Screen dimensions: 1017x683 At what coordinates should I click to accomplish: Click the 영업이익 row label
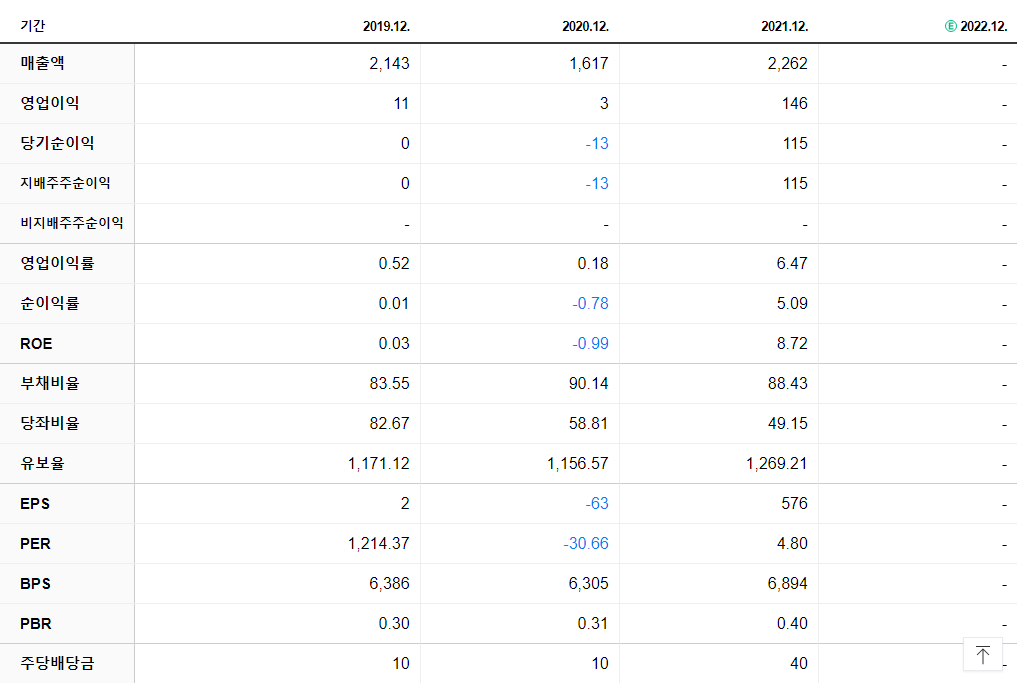[x=50, y=103]
